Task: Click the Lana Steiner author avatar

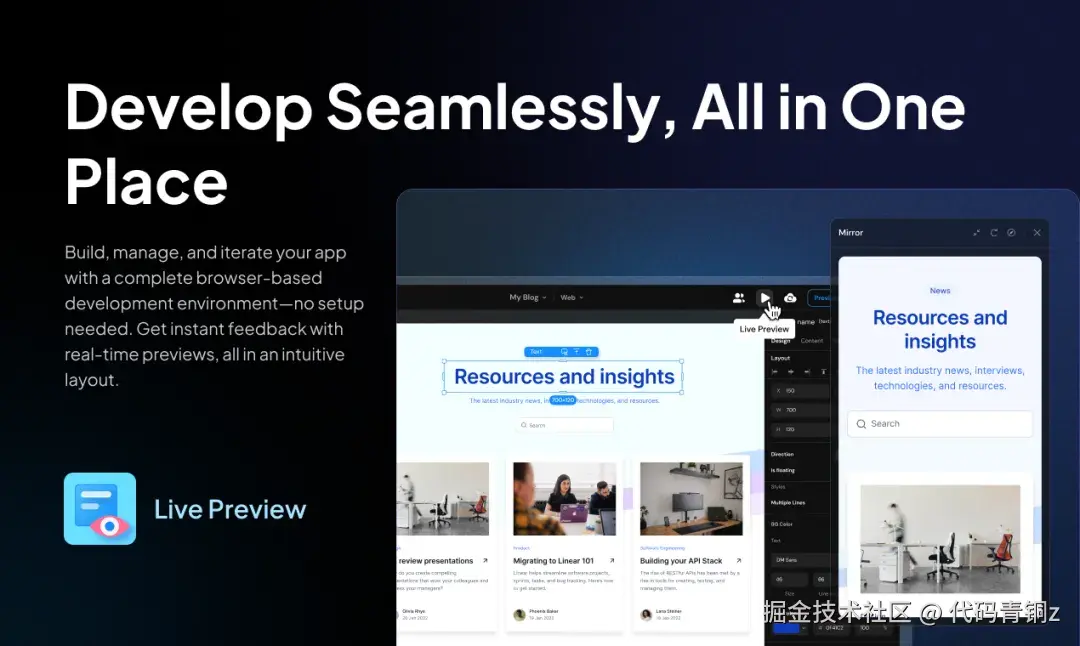Action: pyautogui.click(x=646, y=614)
